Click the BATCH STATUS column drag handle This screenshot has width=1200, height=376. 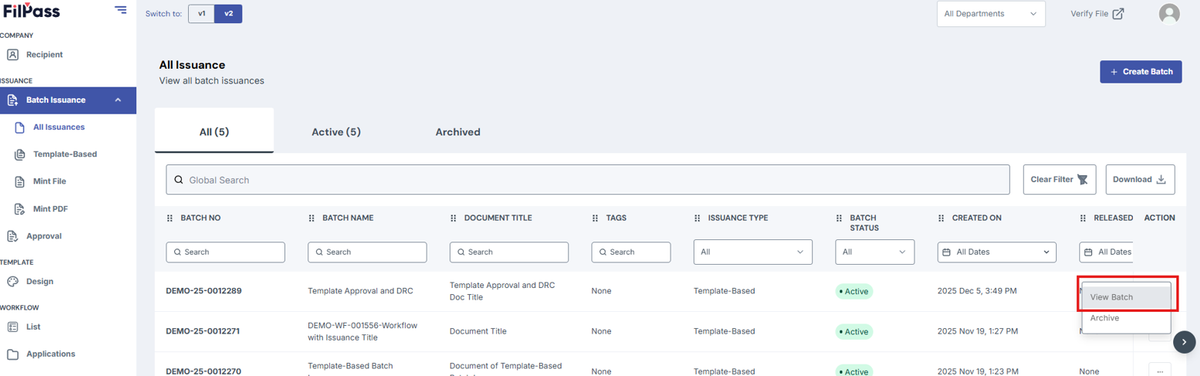840,217
